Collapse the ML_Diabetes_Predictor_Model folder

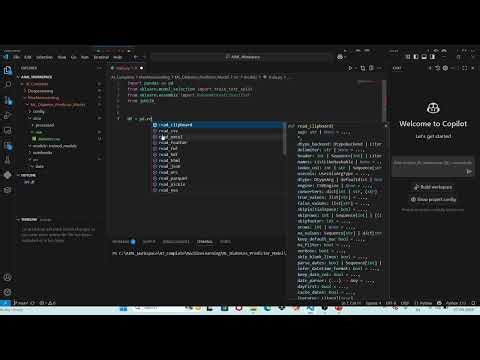pyautogui.click(x=57, y=105)
